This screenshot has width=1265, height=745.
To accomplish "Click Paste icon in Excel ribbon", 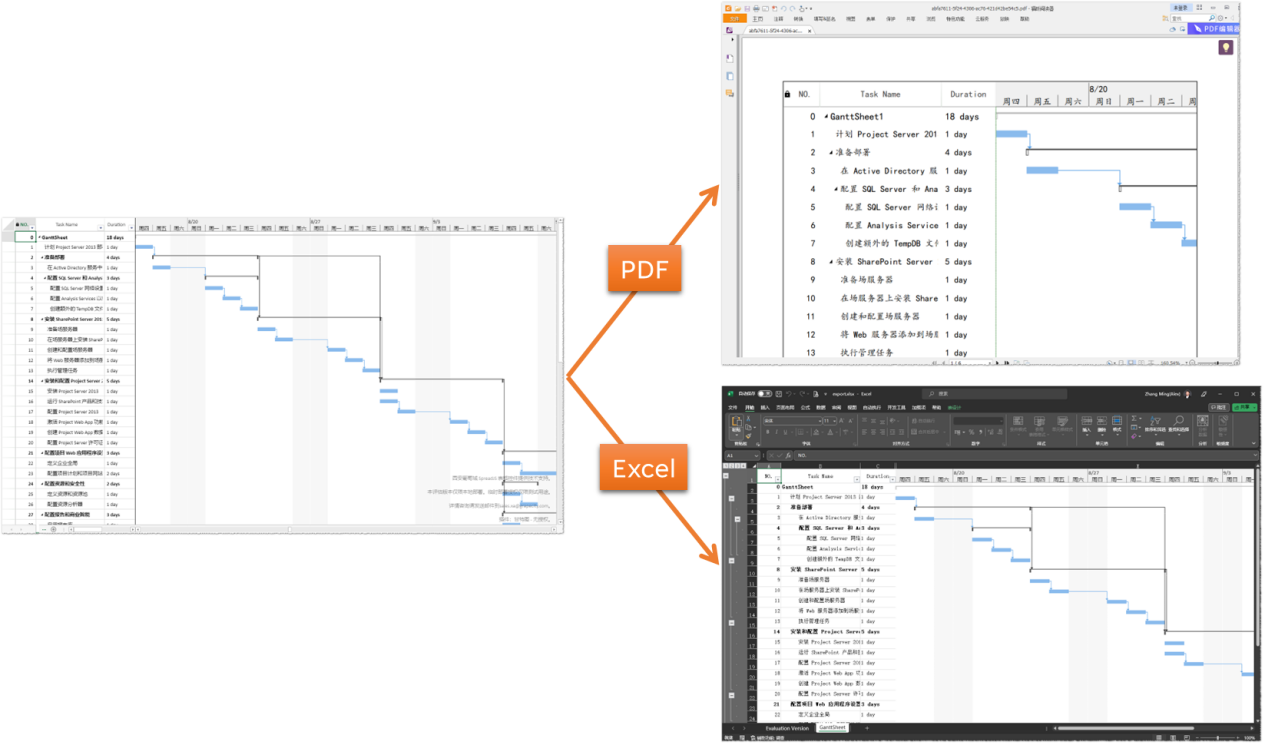I will (x=736, y=421).
